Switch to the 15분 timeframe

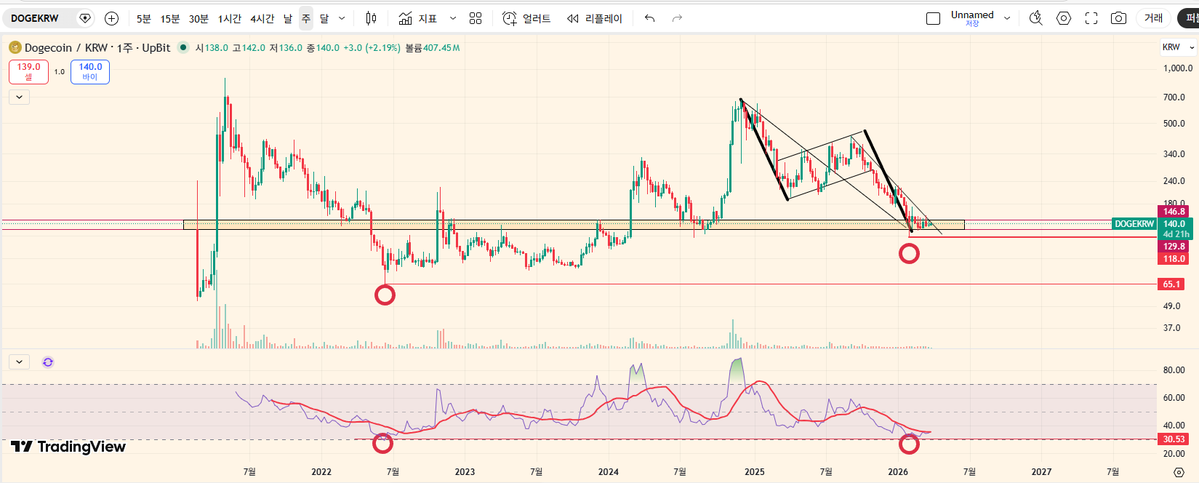tap(170, 18)
